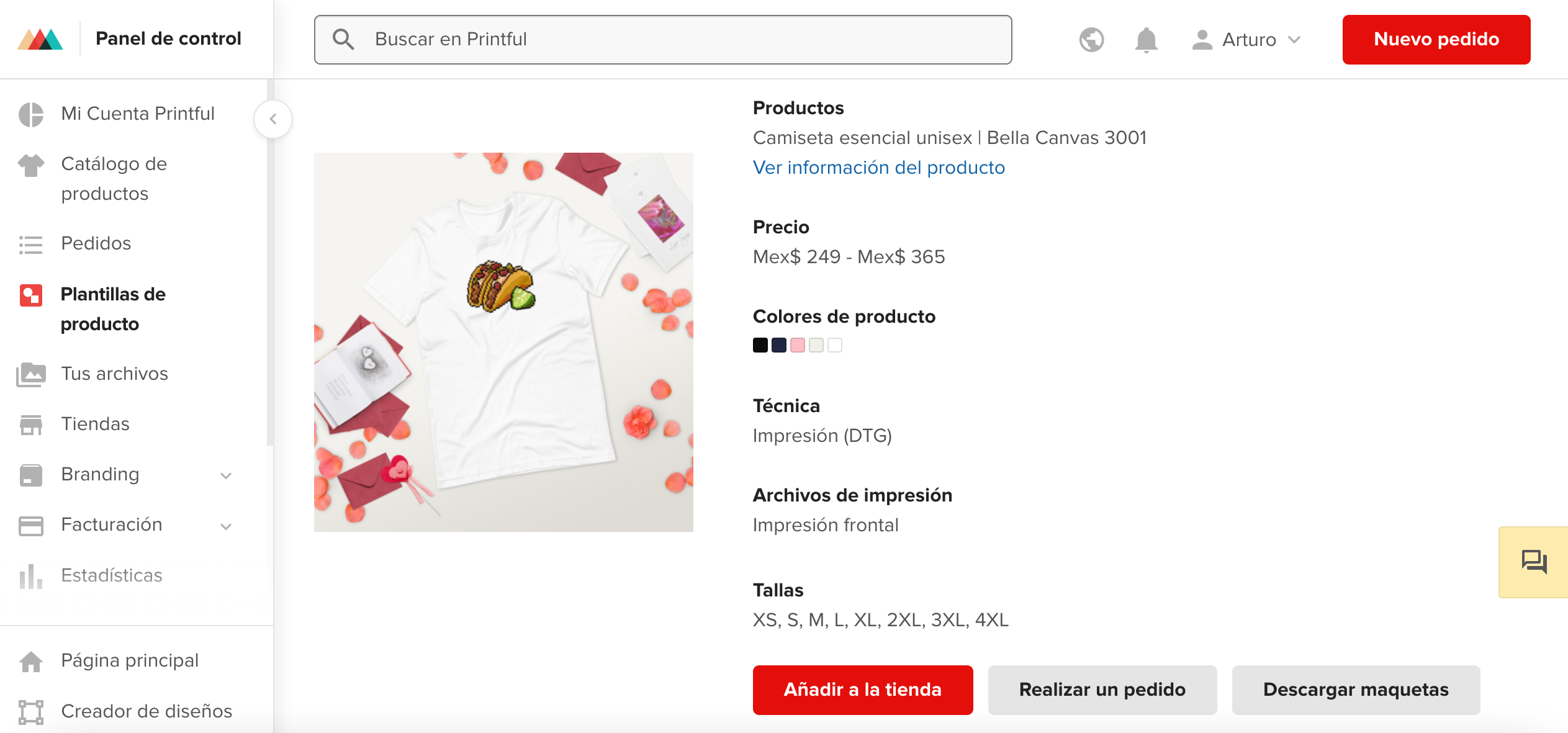Select the pink product color swatch

click(798, 345)
